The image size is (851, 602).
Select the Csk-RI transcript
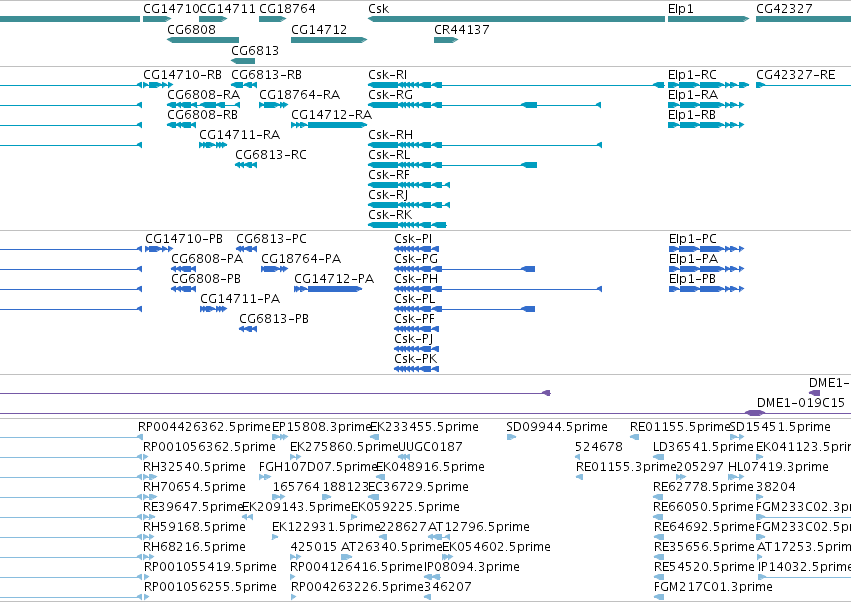(516, 85)
